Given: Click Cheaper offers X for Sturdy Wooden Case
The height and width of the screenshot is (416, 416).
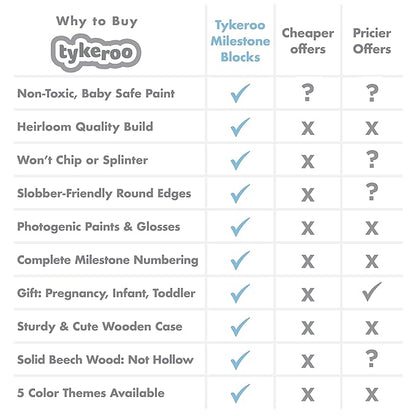Looking at the screenshot, I should pos(308,328).
